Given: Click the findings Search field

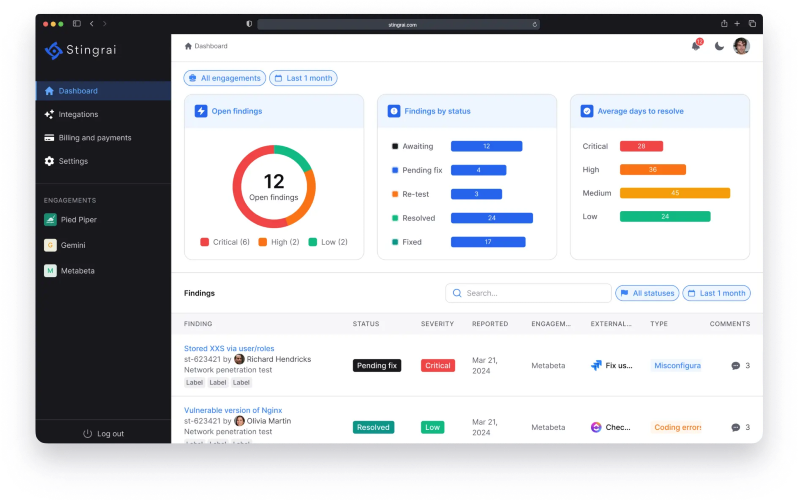Looking at the screenshot, I should (528, 293).
